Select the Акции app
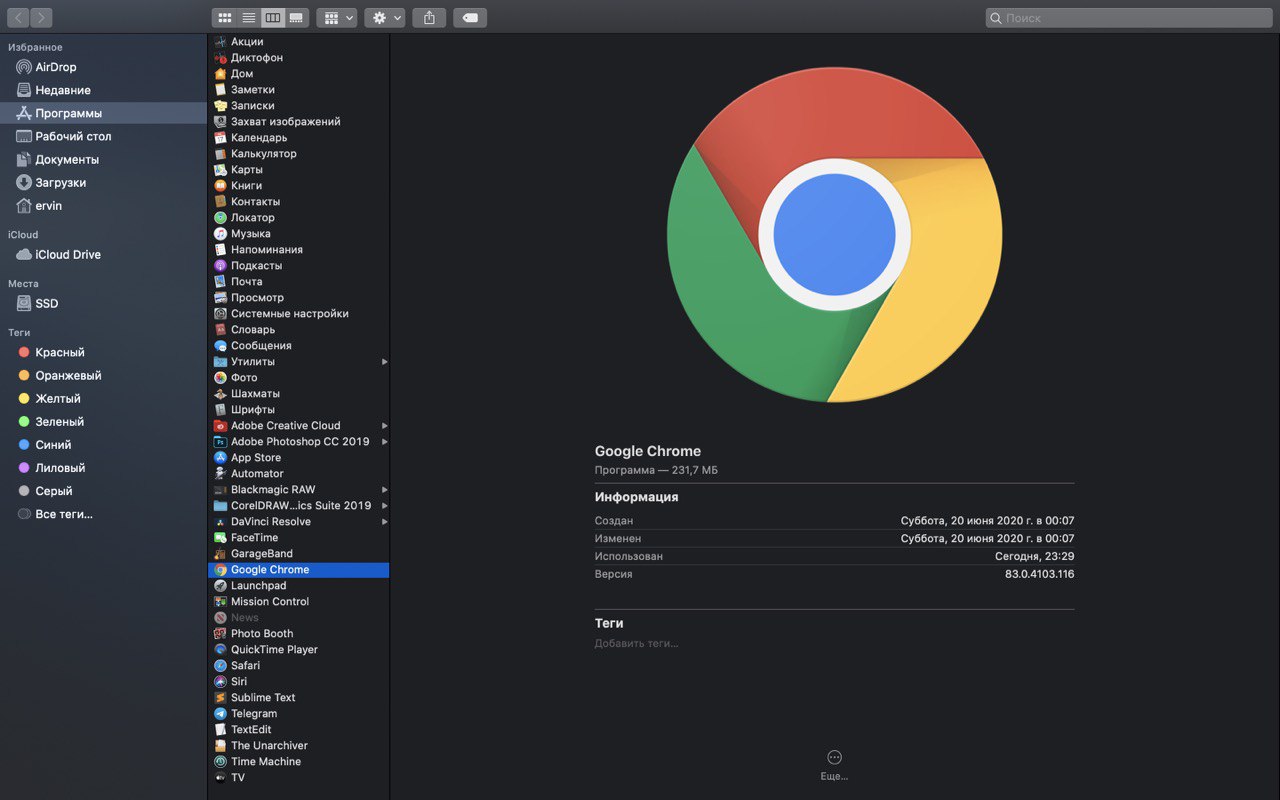The height and width of the screenshot is (800, 1280). point(298,41)
